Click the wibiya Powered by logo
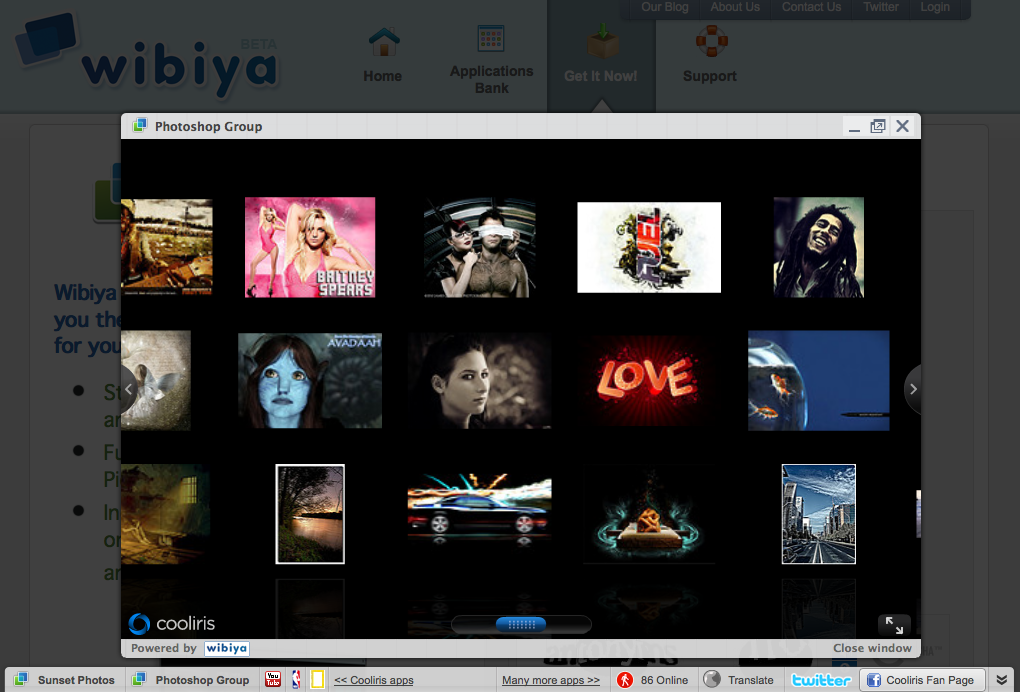 pyautogui.click(x=227, y=648)
